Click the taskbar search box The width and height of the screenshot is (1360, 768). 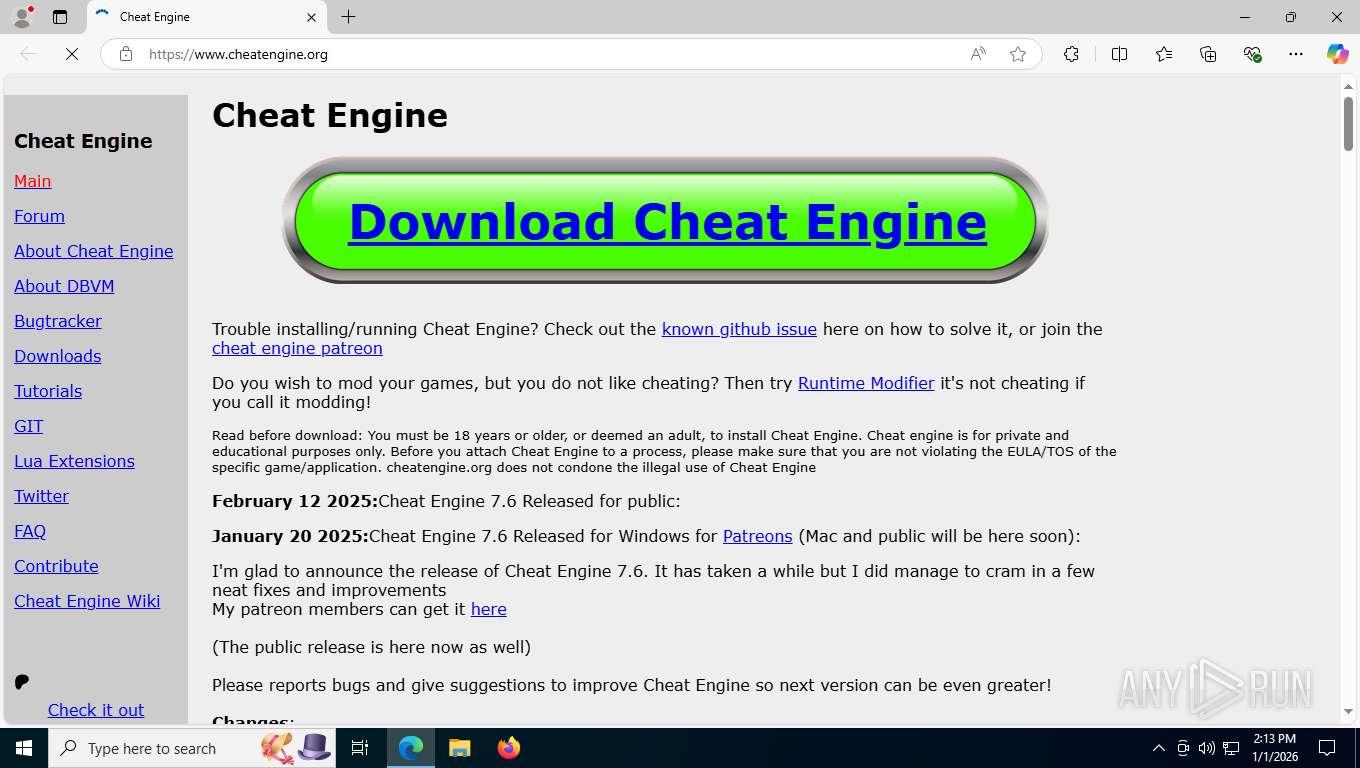point(193,748)
